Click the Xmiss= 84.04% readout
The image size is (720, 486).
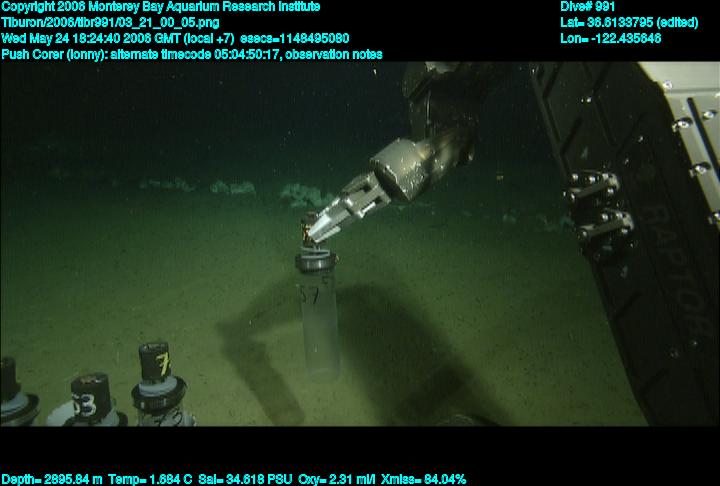[x=423, y=479]
